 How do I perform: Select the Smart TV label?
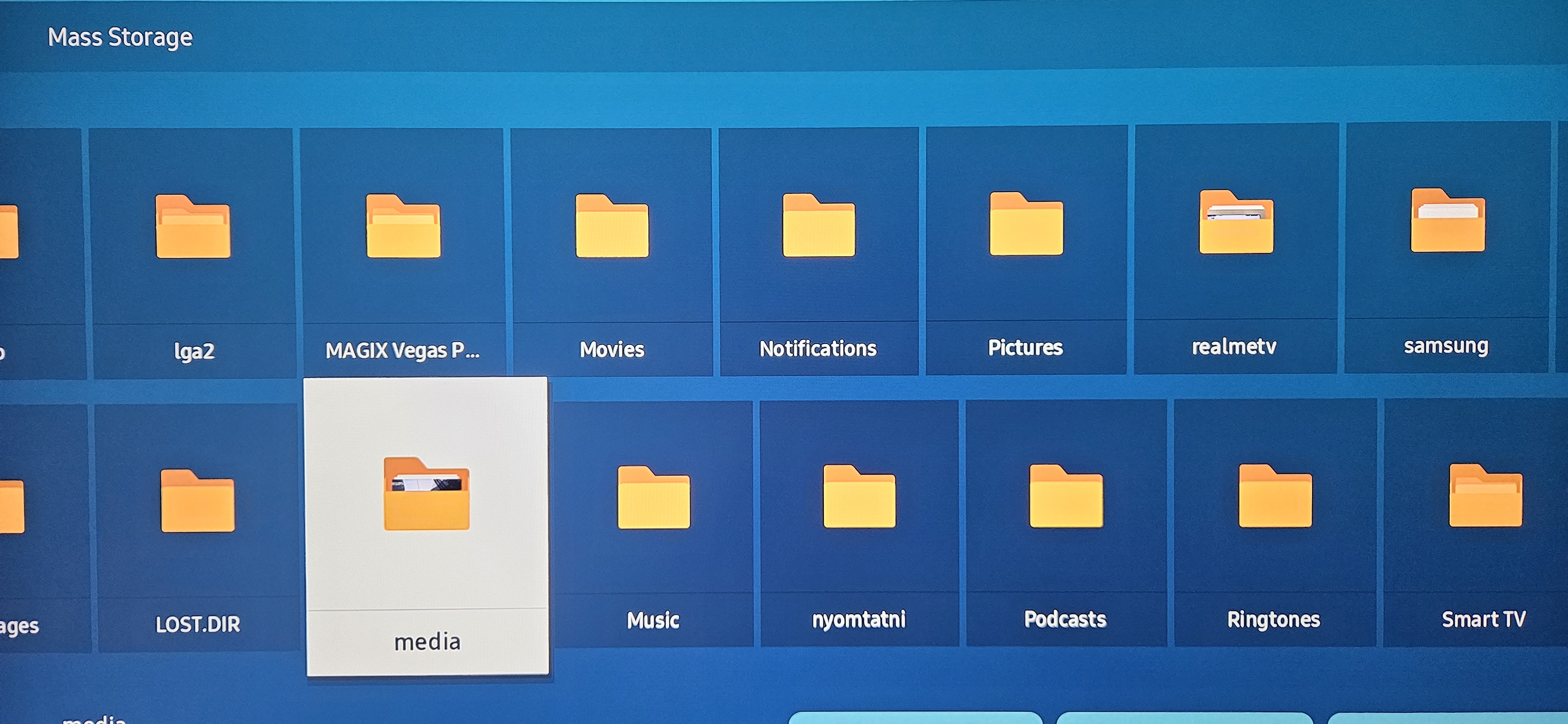(1483, 619)
